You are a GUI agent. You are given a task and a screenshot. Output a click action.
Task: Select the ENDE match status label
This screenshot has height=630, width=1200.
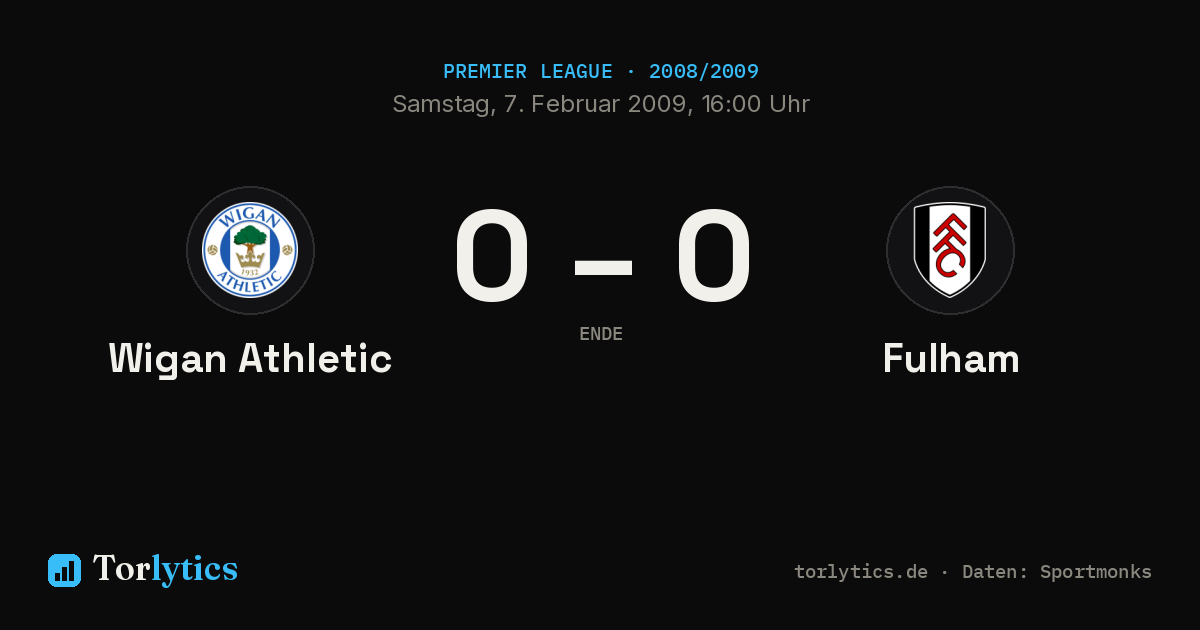click(x=601, y=334)
